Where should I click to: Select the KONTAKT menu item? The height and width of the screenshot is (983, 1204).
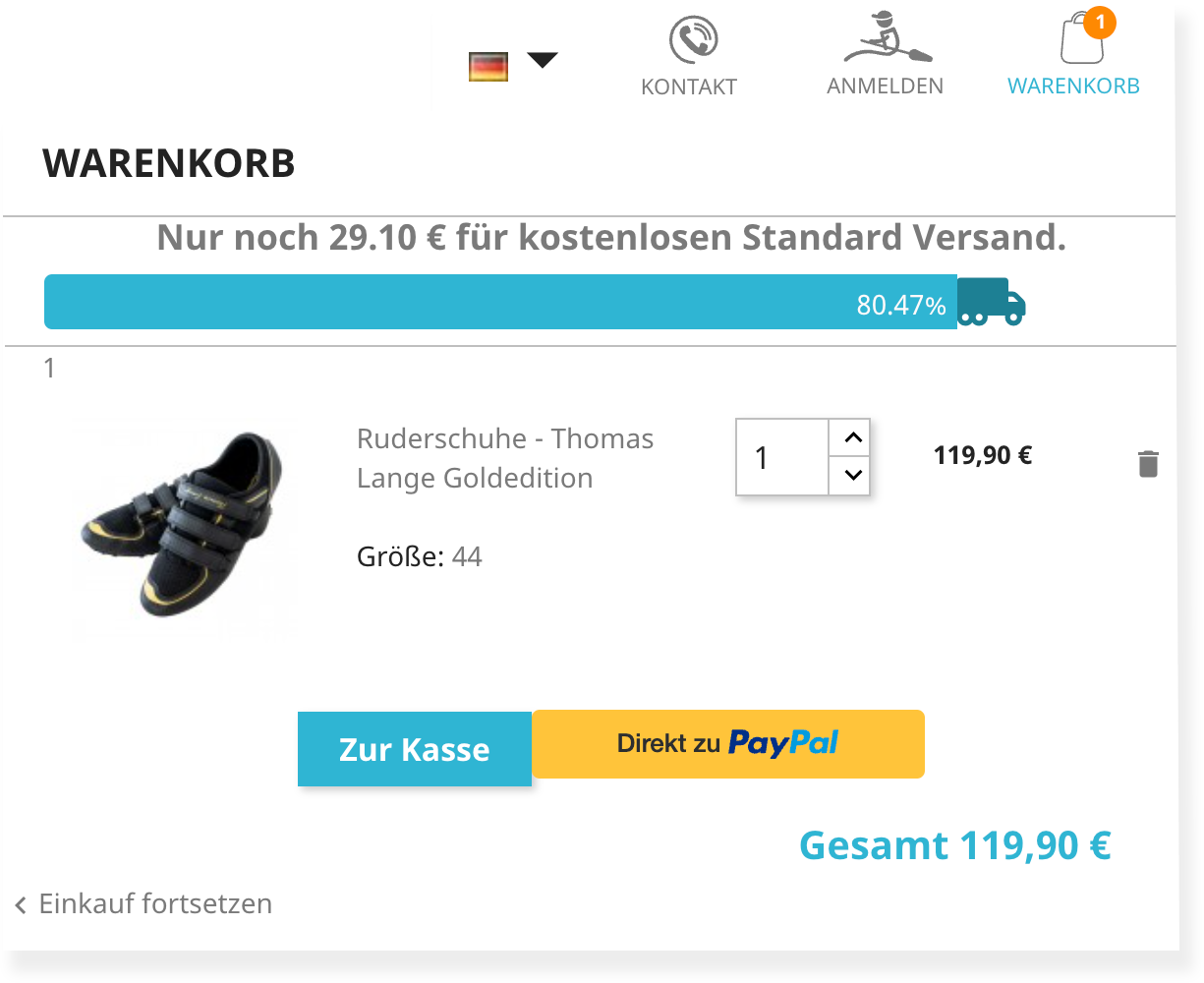tap(689, 87)
